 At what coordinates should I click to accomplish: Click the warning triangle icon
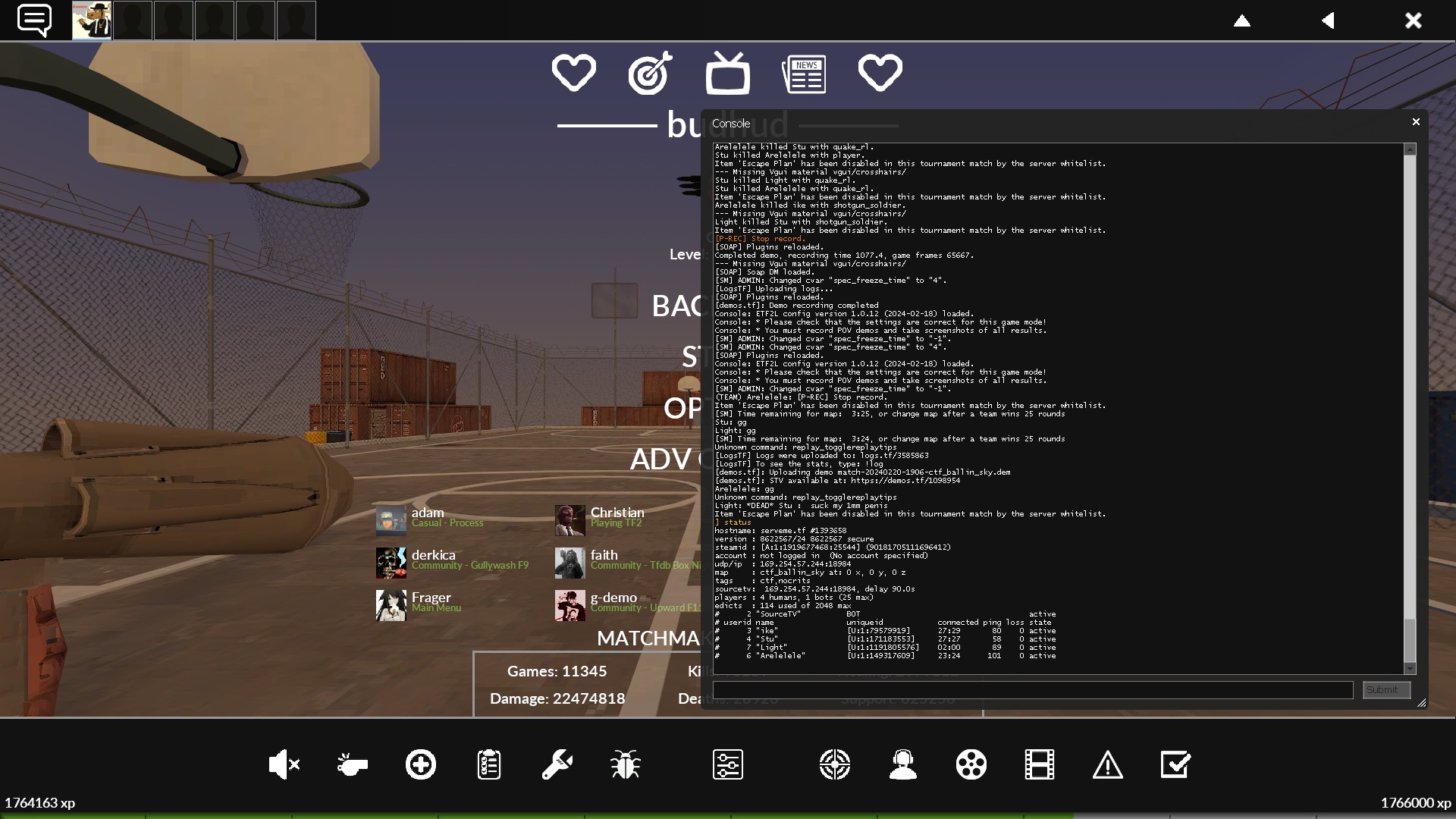pos(1108,764)
